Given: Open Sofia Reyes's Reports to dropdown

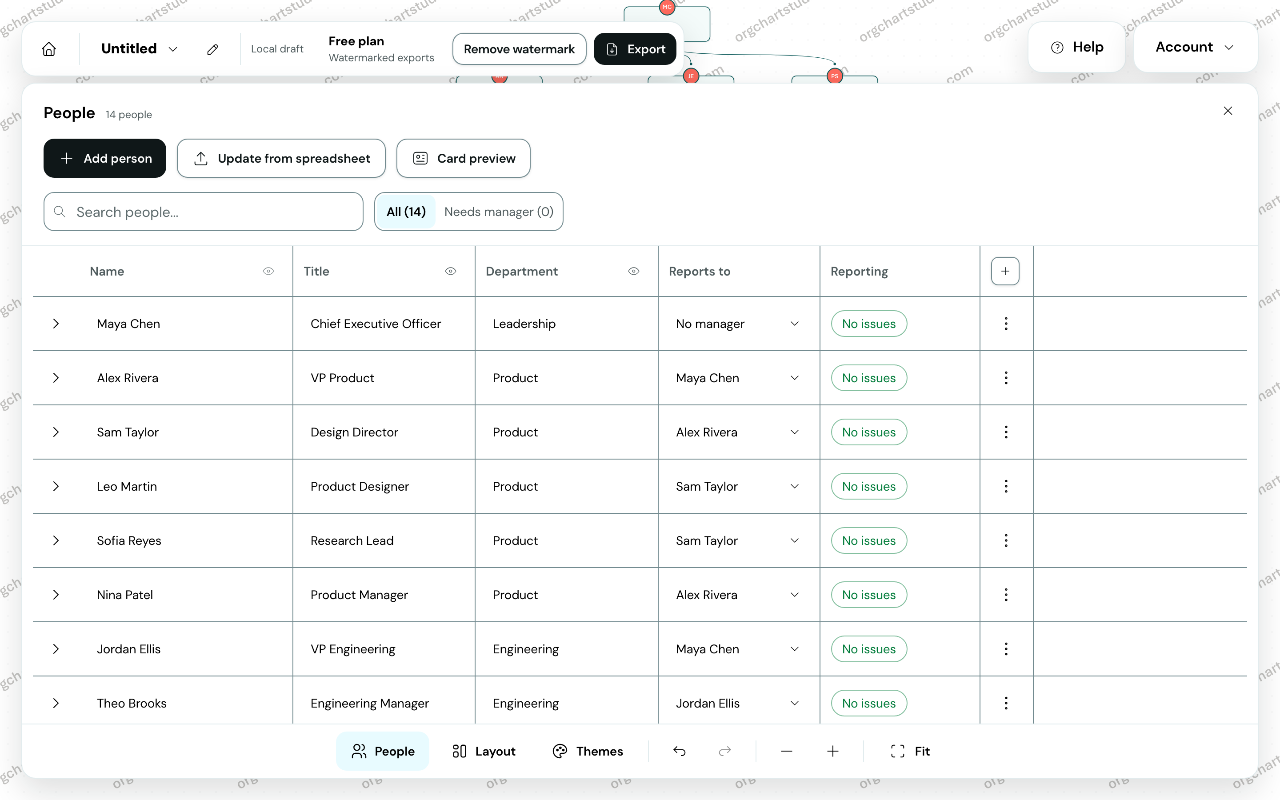Looking at the screenshot, I should coord(738,540).
